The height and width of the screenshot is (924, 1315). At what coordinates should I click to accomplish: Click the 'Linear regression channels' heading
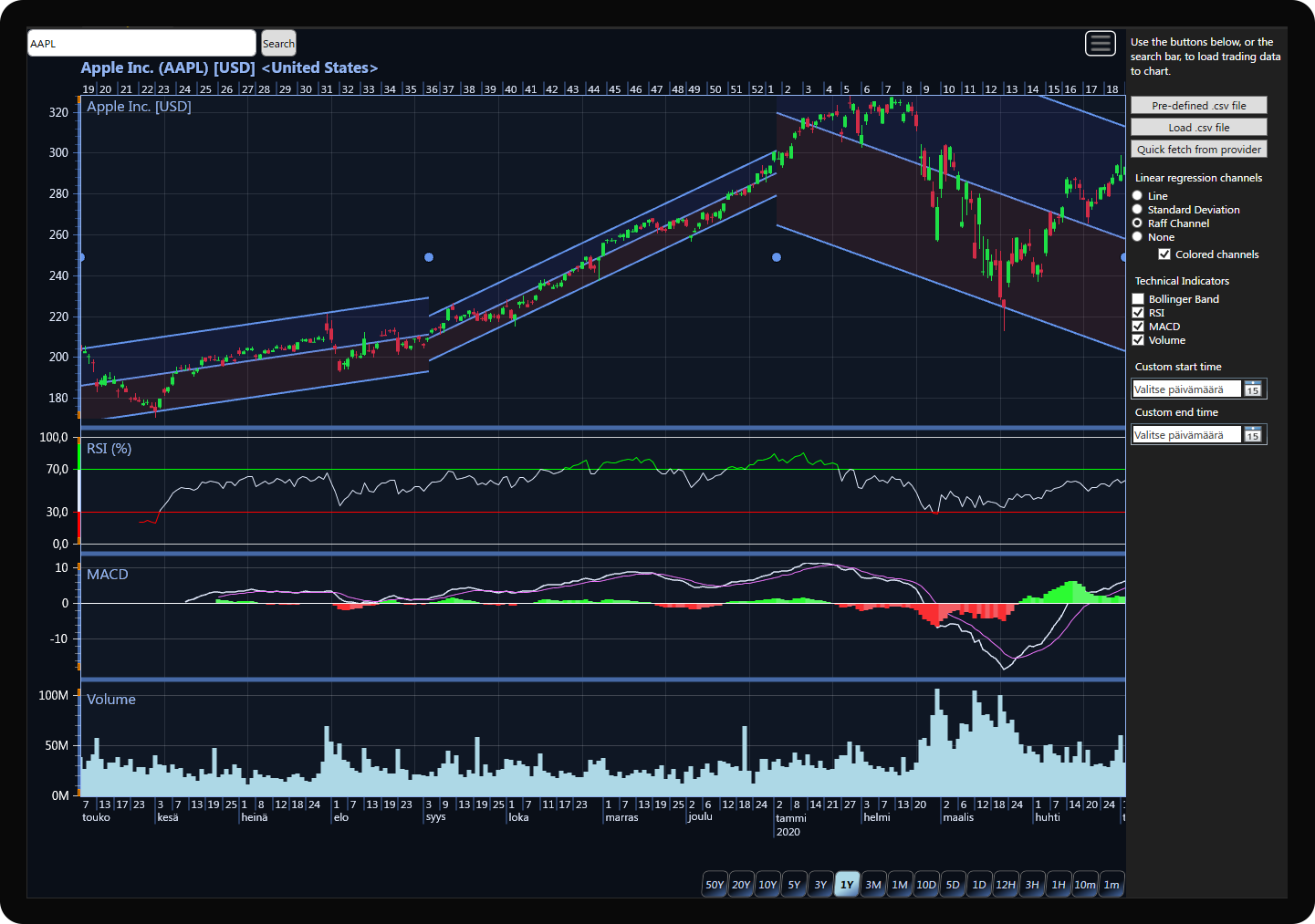(1198, 178)
